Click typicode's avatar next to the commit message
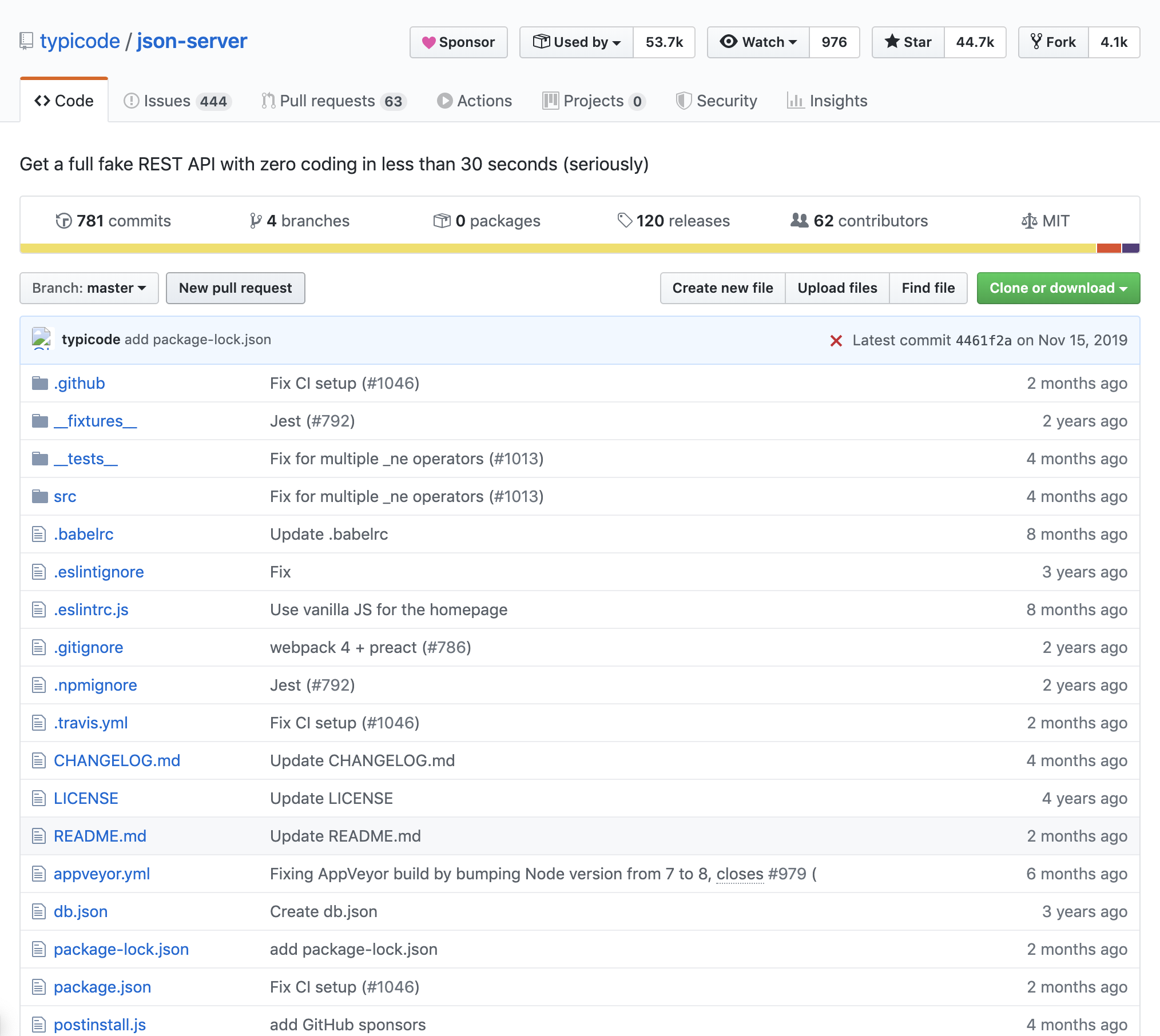This screenshot has height=1036, width=1160. pos(40,338)
